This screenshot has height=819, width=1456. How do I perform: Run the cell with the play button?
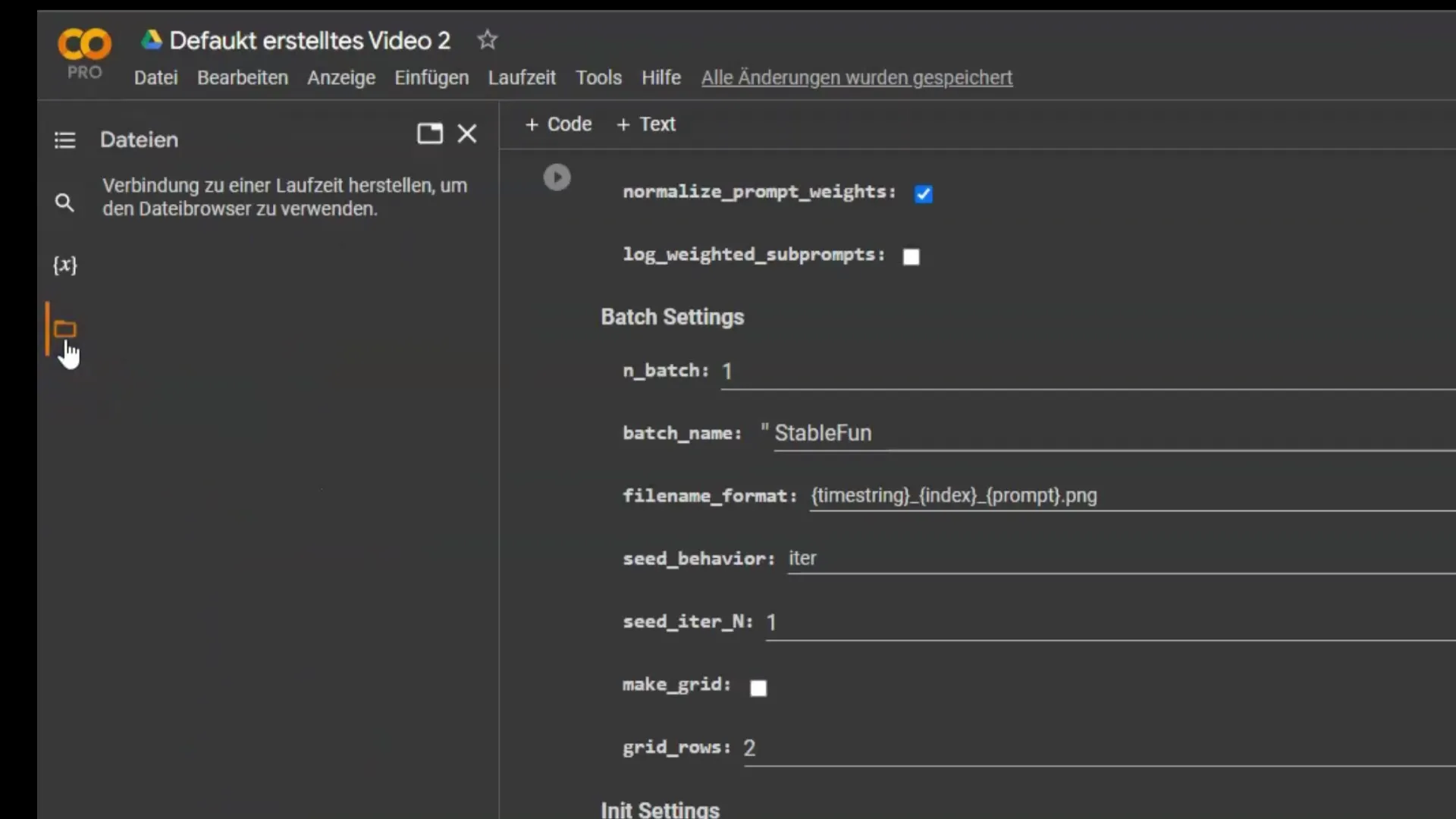557,177
